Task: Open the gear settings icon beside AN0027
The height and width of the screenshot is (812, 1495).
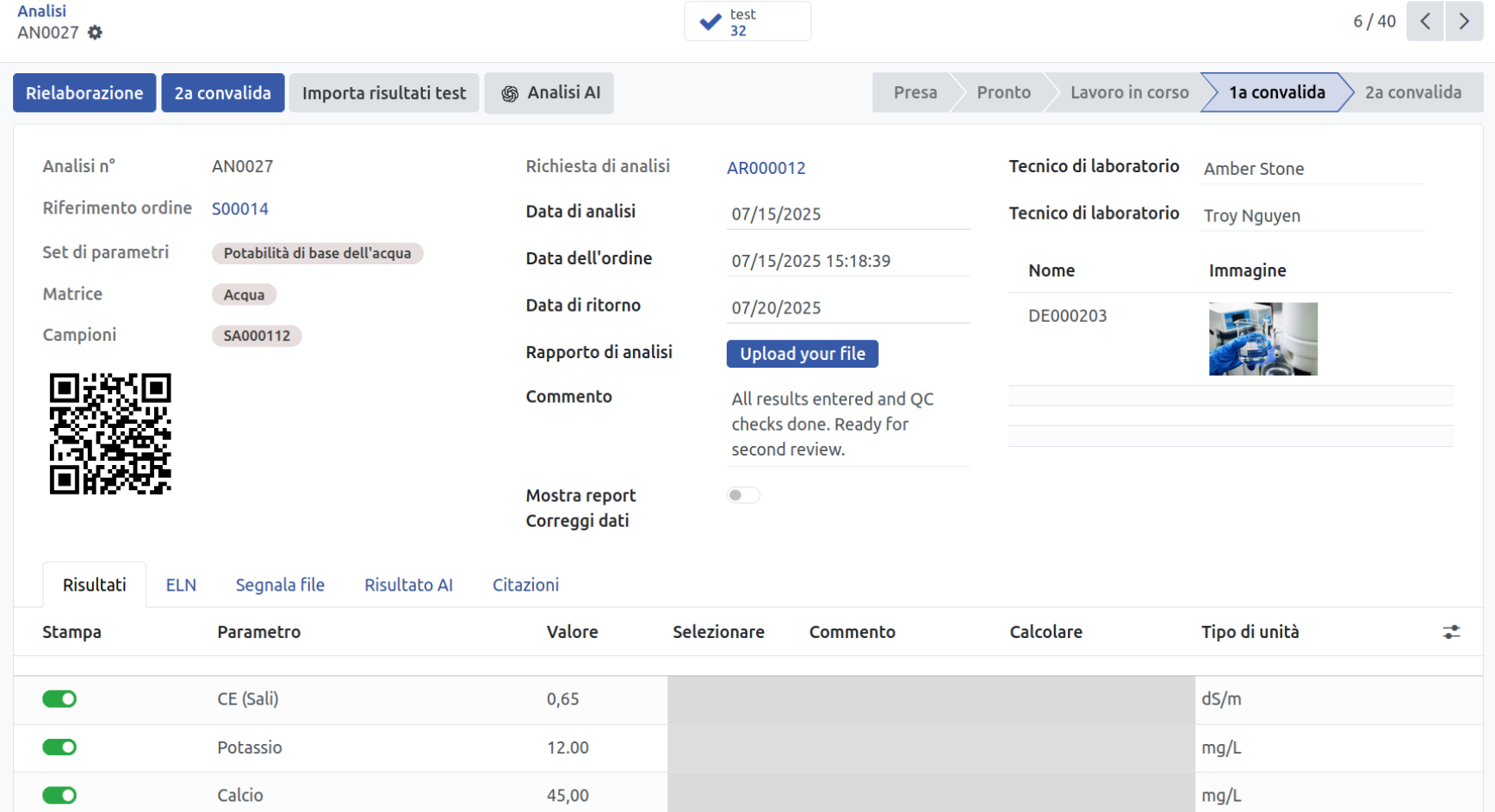Action: [95, 33]
